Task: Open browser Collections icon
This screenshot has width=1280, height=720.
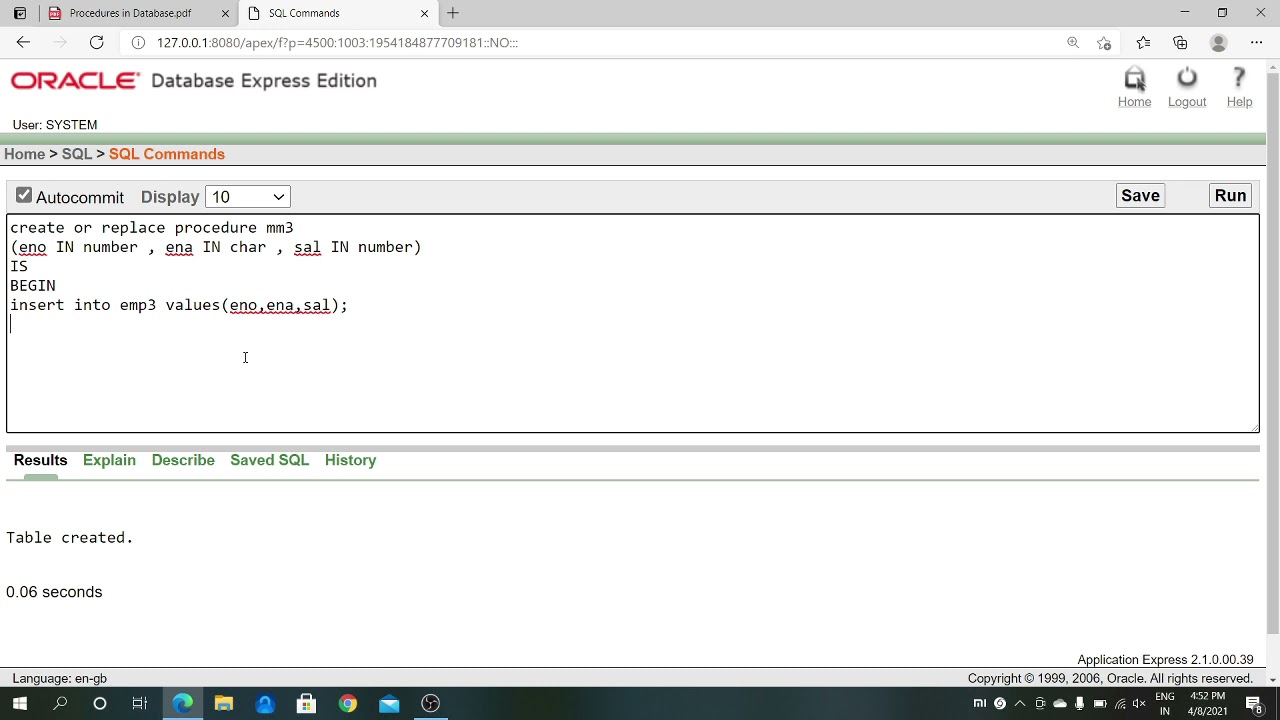Action: (x=1180, y=42)
